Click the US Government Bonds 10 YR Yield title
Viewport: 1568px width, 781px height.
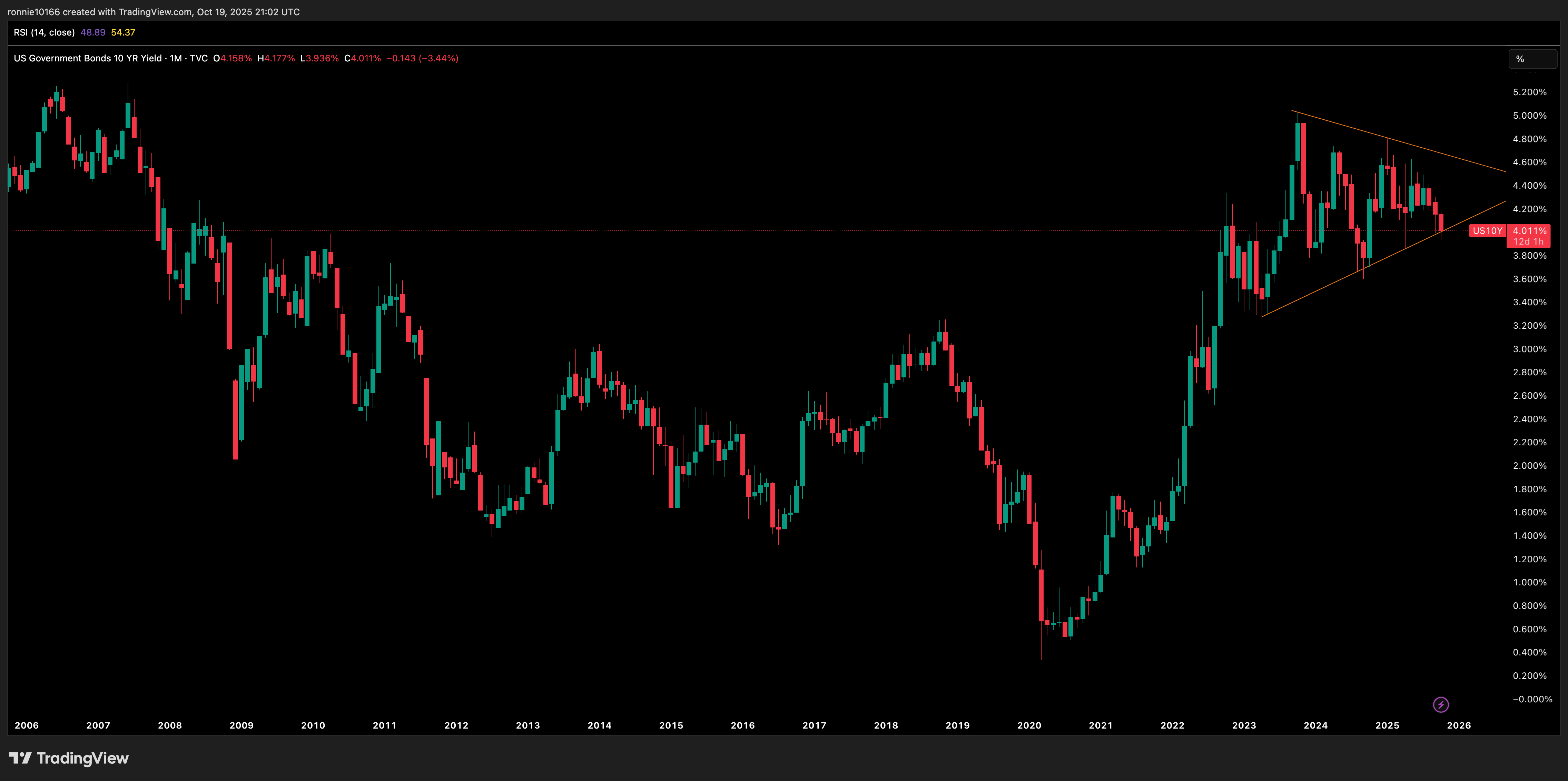coord(88,58)
